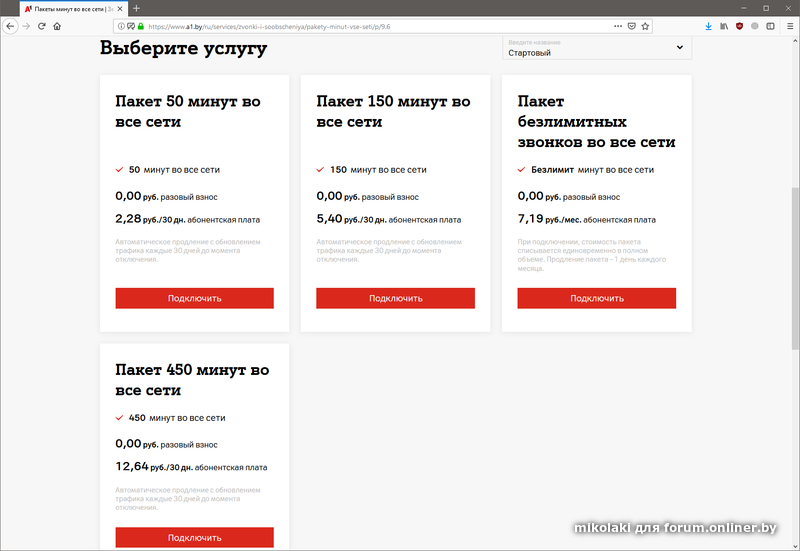Click the permissions icon in address bar
Screen dimensions: 800x551
pyautogui.click(x=131, y=26)
